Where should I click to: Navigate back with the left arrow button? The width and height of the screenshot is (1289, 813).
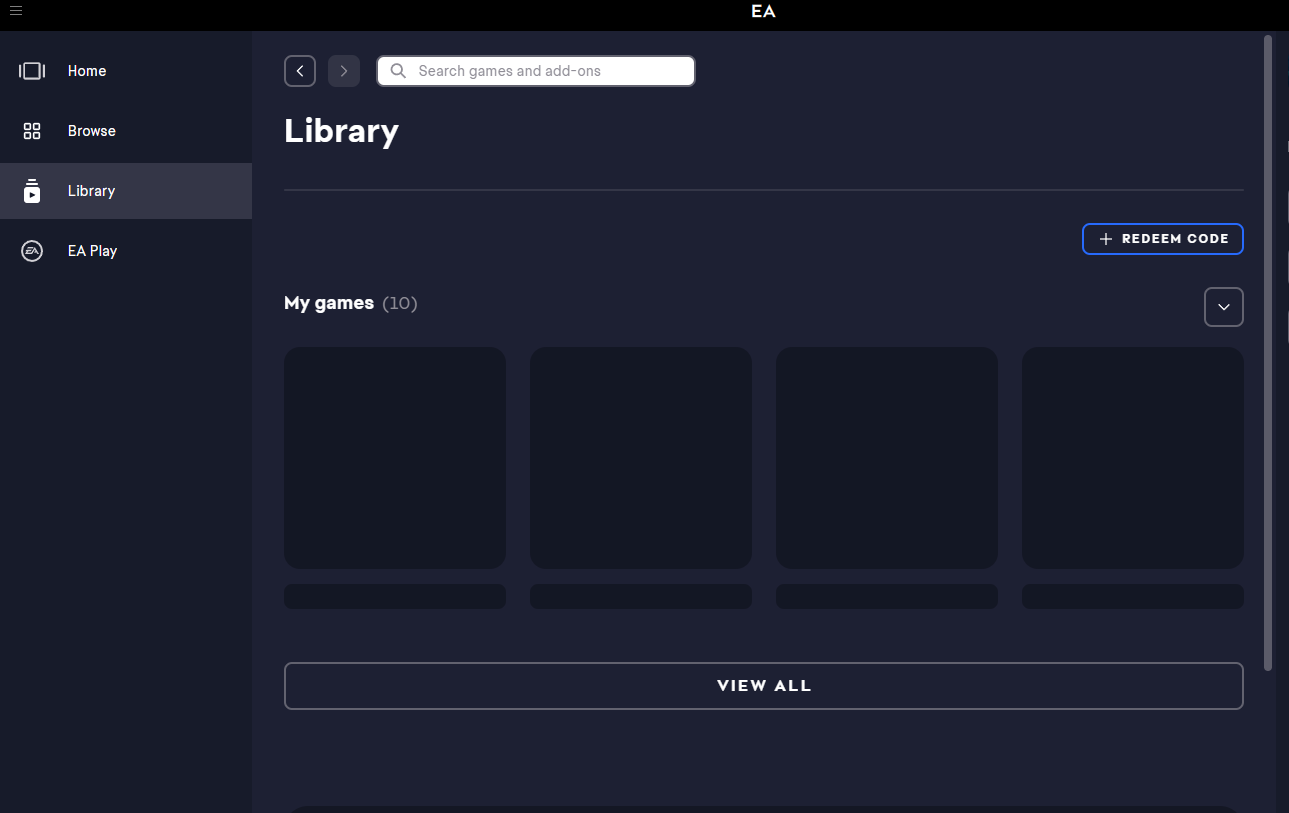(x=300, y=71)
